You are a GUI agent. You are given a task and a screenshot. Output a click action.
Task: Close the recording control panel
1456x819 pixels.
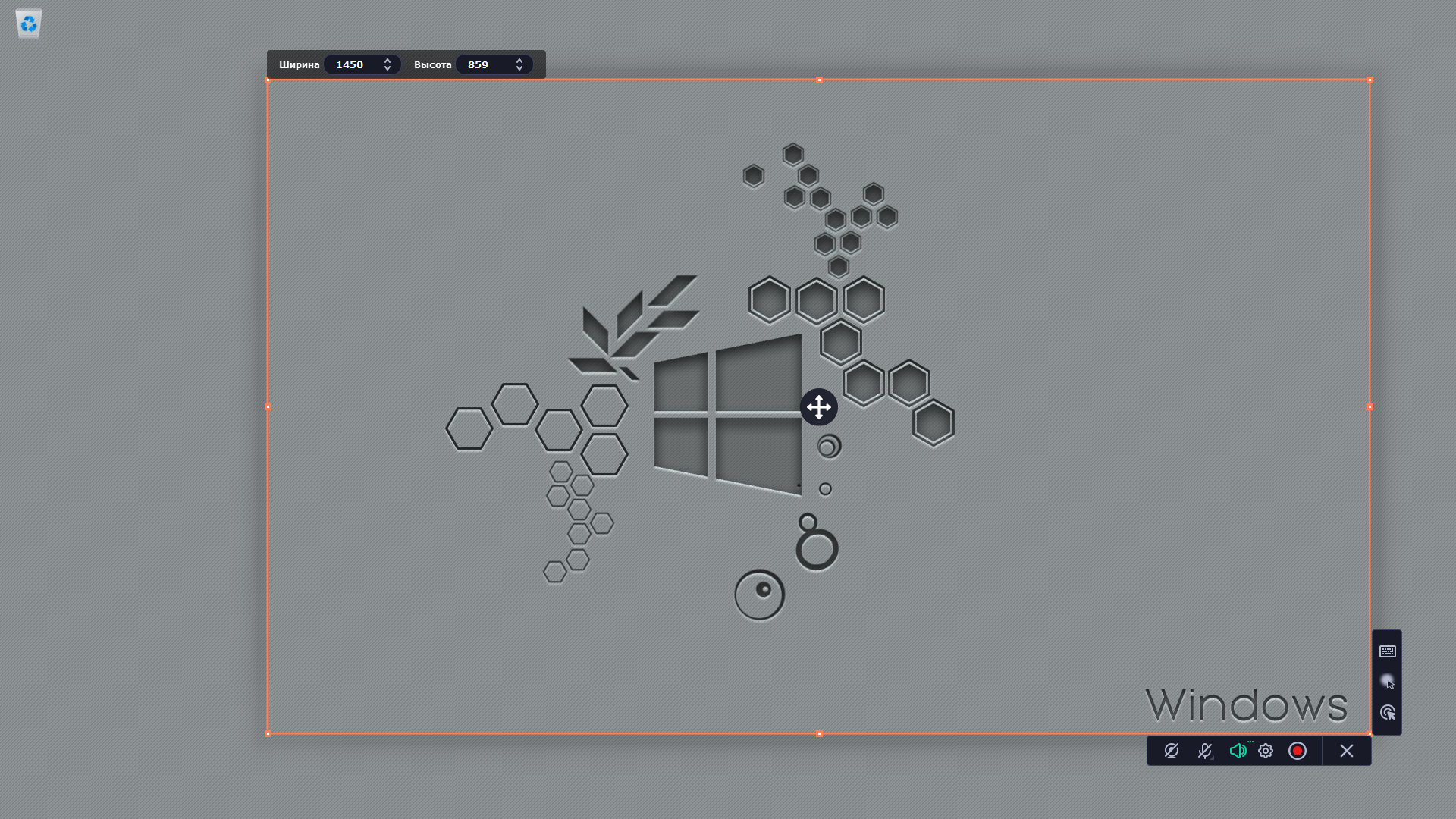[1347, 751]
